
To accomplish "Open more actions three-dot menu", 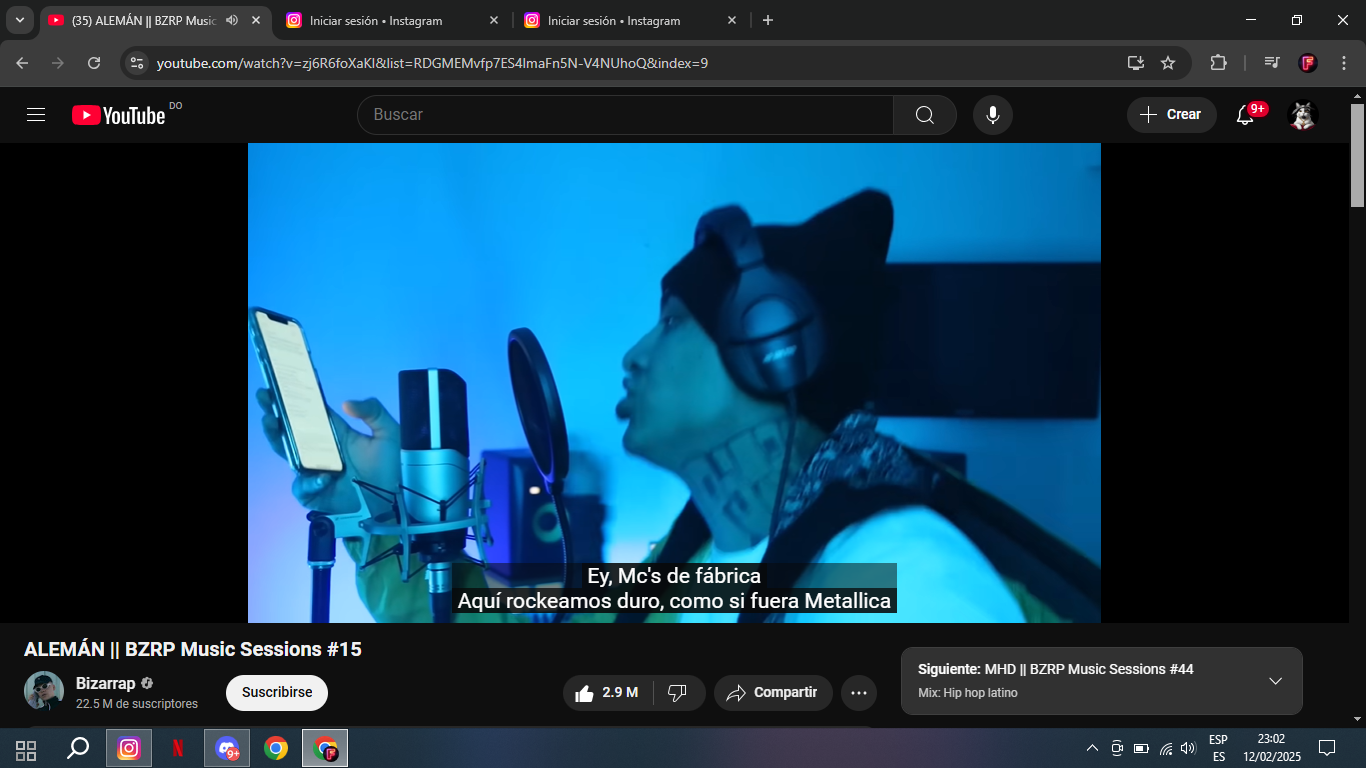I will coord(858,693).
